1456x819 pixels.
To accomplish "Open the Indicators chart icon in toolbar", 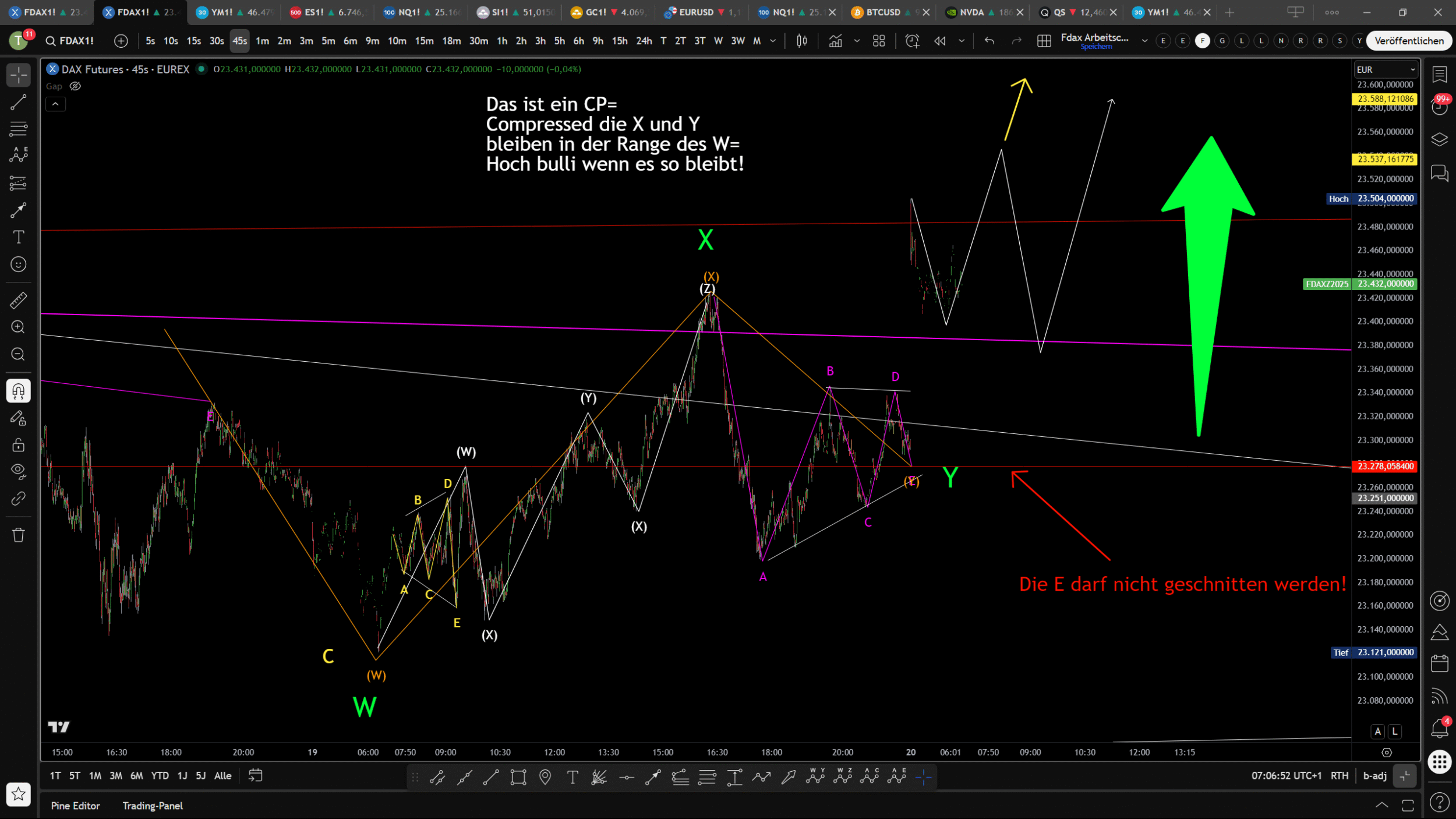I will coord(835,41).
